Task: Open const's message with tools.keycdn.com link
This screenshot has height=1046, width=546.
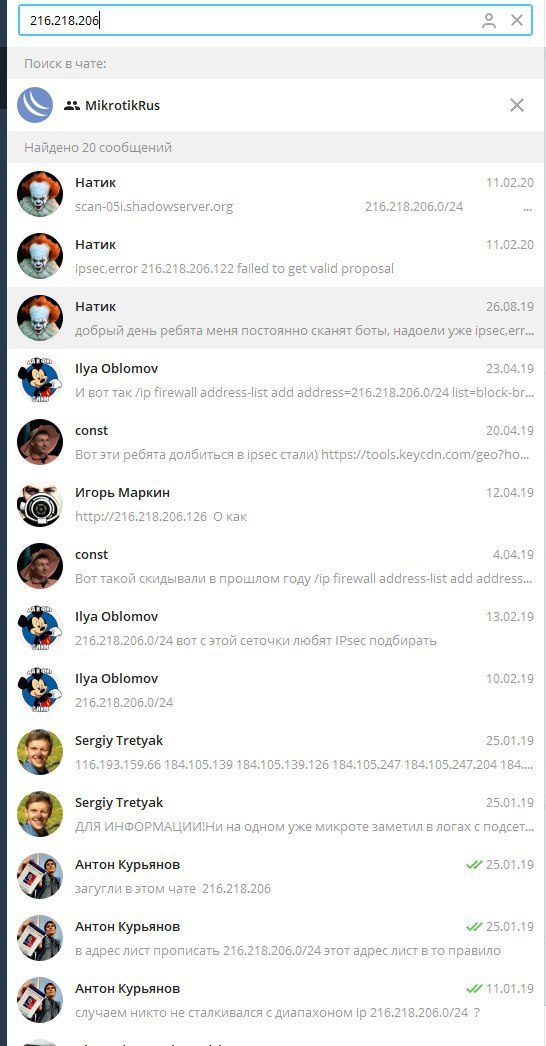Action: tap(276, 442)
